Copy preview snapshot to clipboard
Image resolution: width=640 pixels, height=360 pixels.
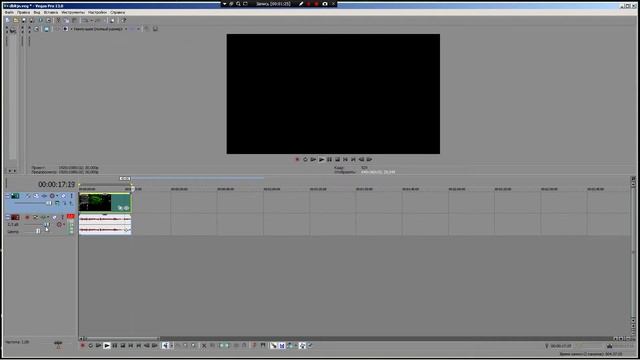coord(146,29)
